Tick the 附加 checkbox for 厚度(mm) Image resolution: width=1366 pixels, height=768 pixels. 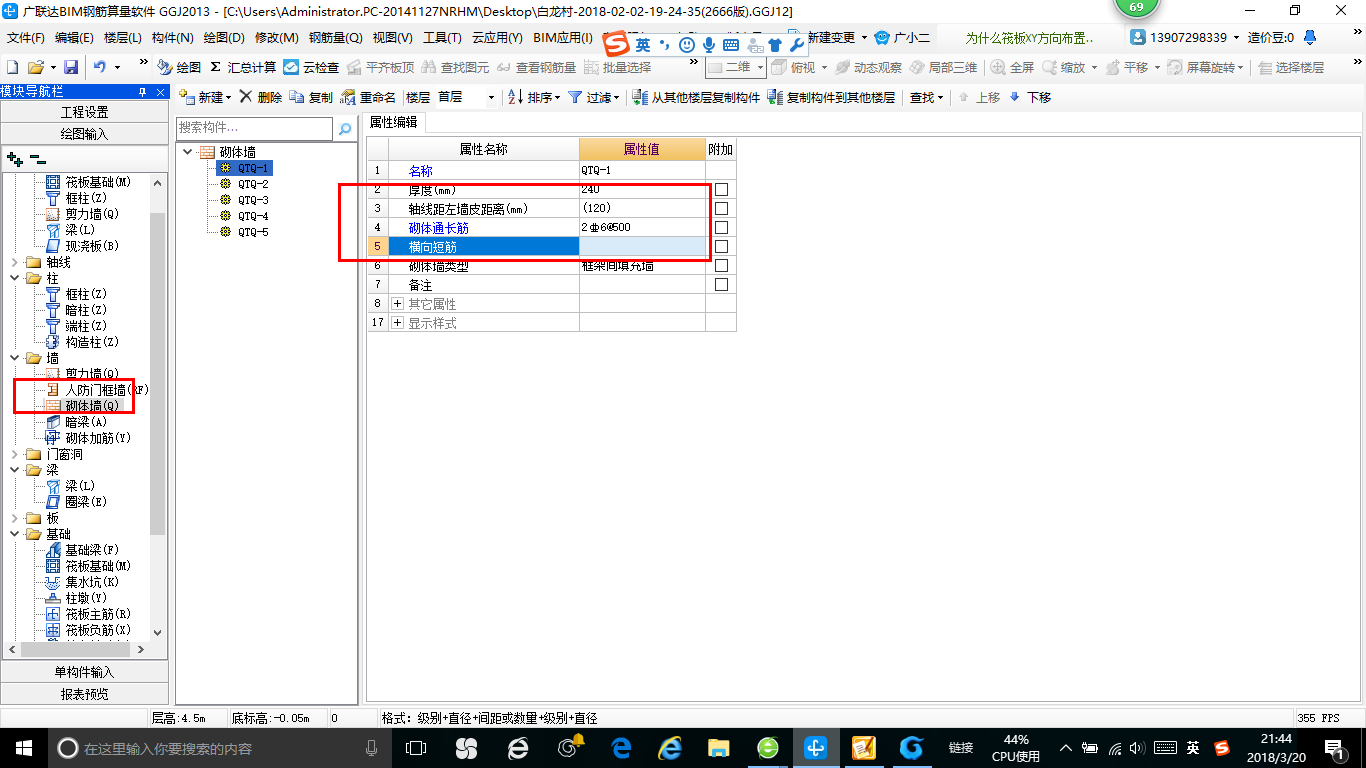point(721,189)
